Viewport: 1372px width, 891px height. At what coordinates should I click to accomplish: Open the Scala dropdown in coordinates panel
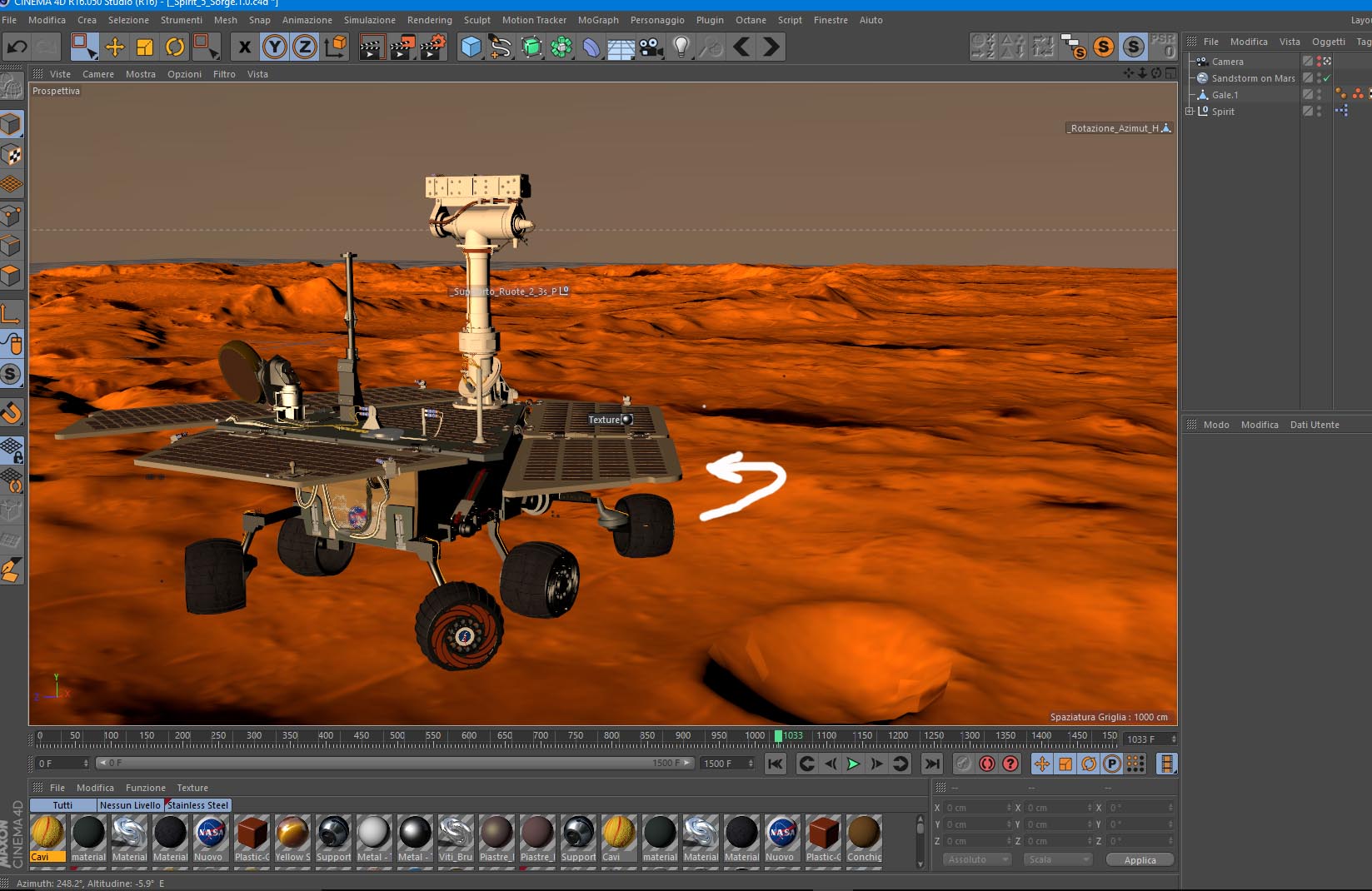1057,859
